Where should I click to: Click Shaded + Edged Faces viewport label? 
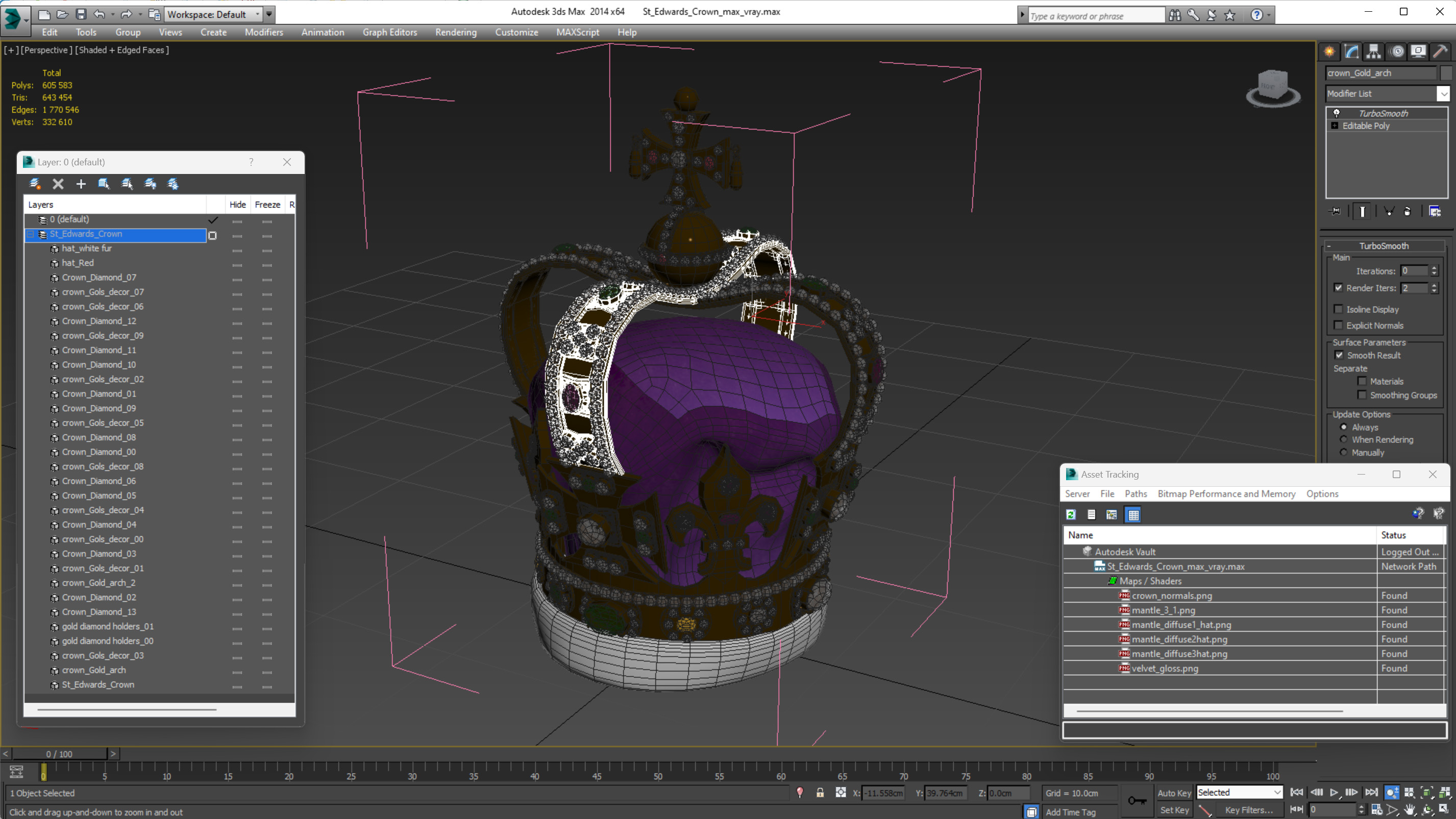(122, 49)
